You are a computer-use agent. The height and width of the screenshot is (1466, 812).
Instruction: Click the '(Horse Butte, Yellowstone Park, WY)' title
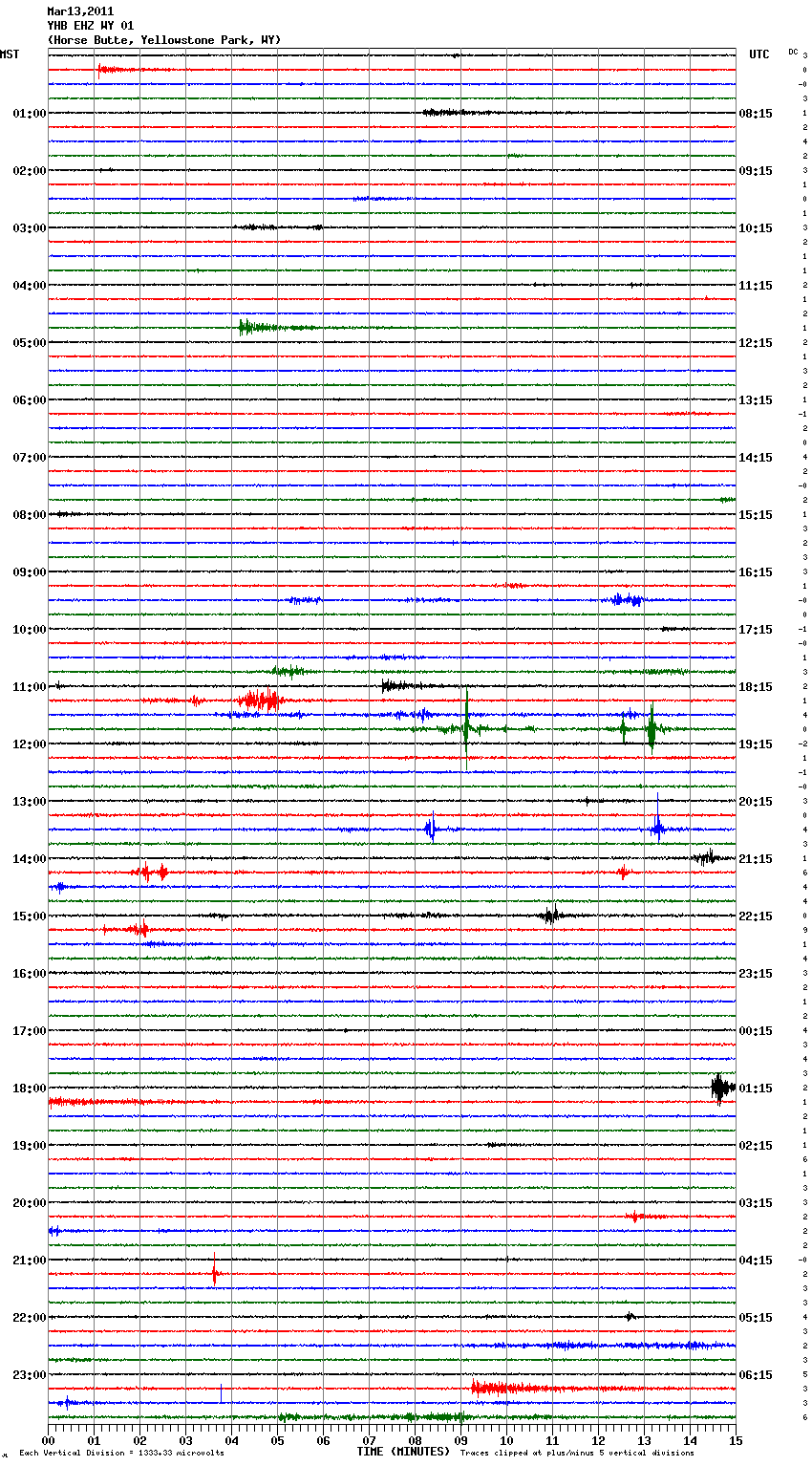click(164, 40)
